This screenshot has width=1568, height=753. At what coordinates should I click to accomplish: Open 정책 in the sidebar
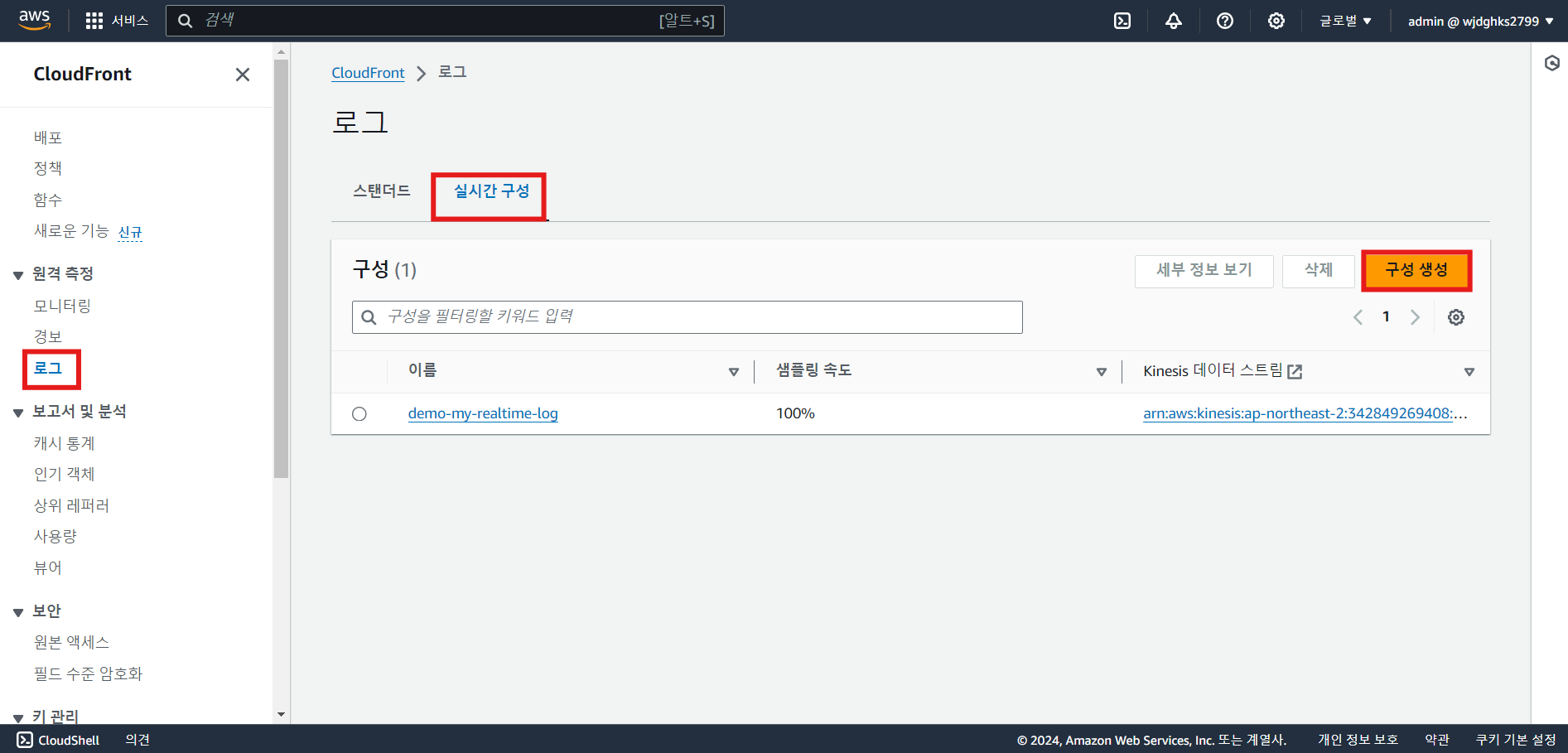pyautogui.click(x=48, y=168)
